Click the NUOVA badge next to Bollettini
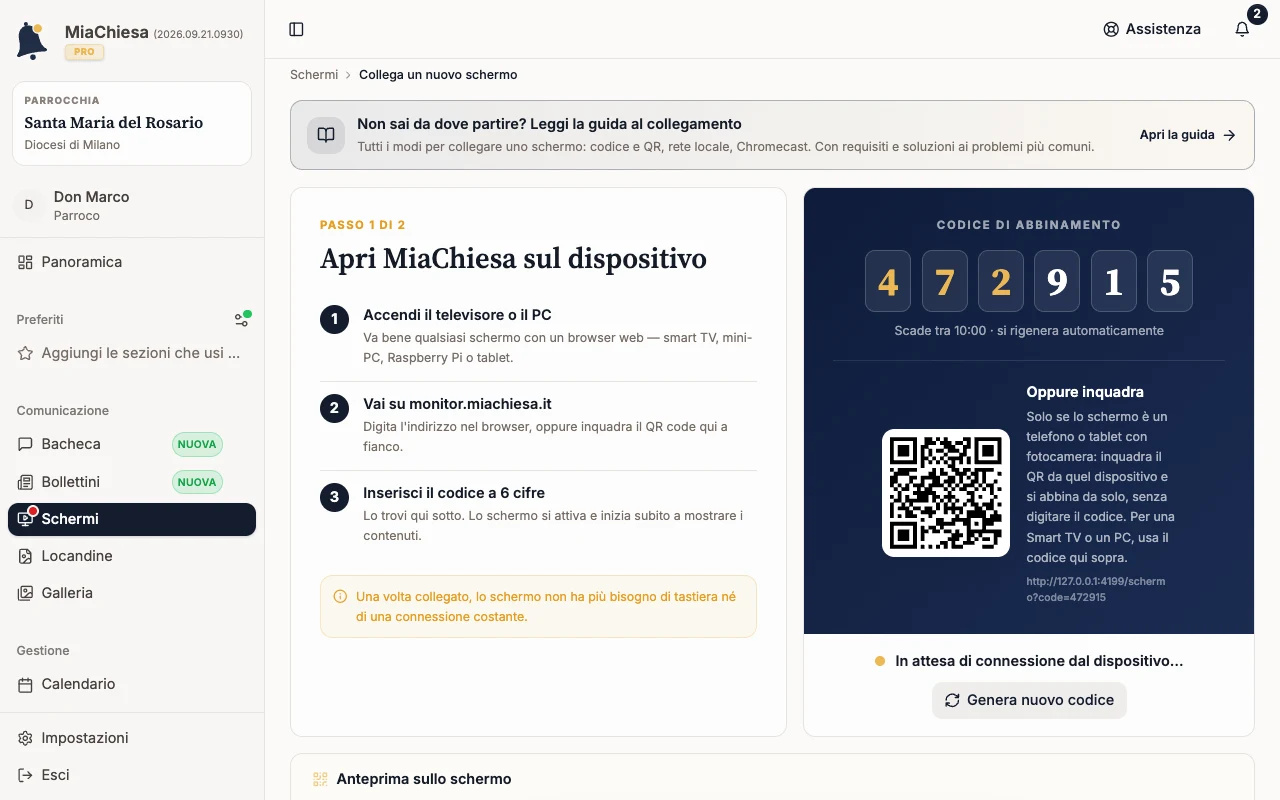1280x800 pixels. (197, 482)
